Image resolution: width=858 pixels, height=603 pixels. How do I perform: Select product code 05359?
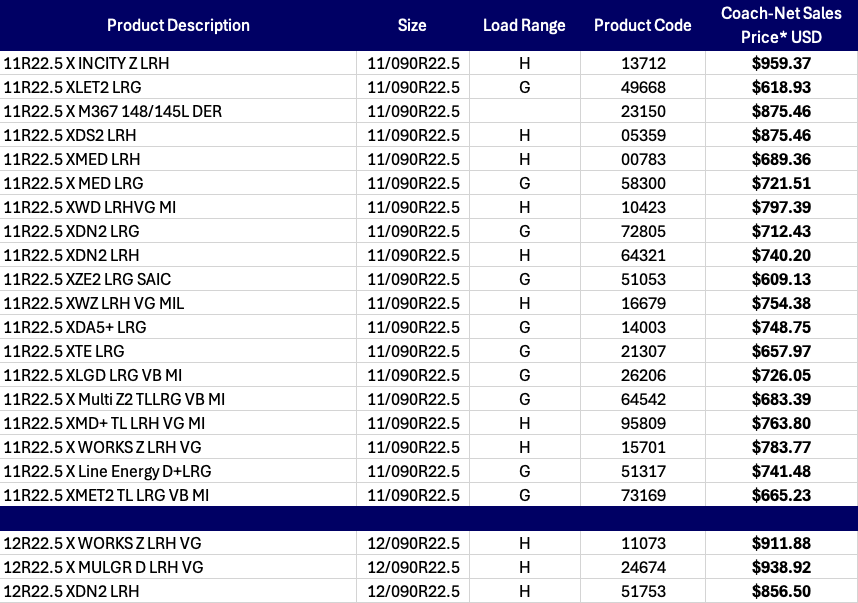[642, 135]
